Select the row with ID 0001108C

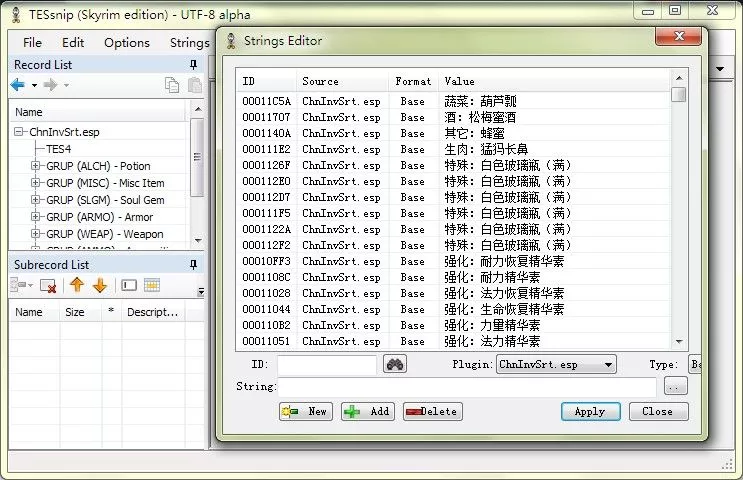tap(453, 278)
